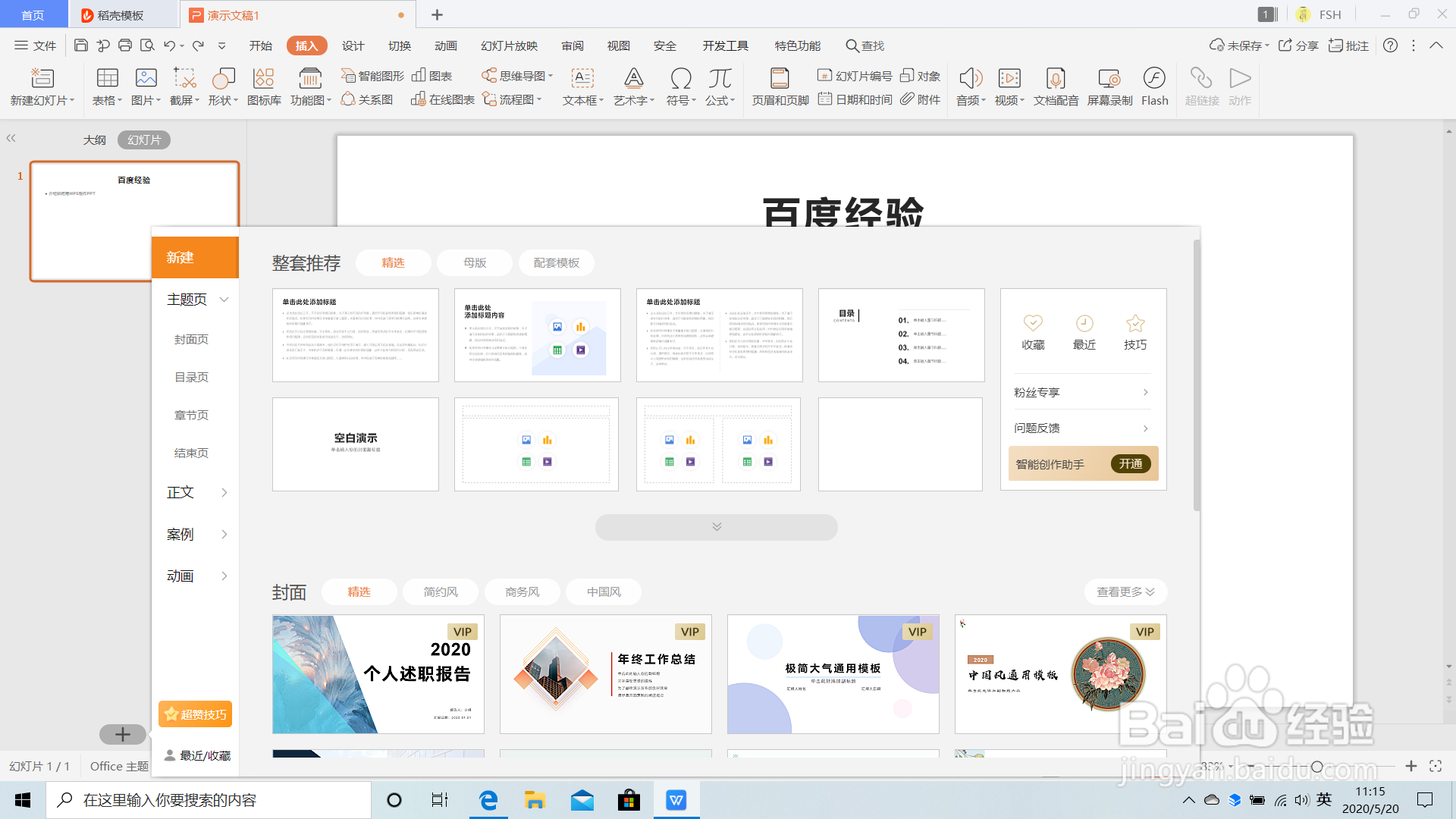This screenshot has height=819, width=1456.
Task: Expand the 动画 category arrow
Action: click(x=224, y=576)
